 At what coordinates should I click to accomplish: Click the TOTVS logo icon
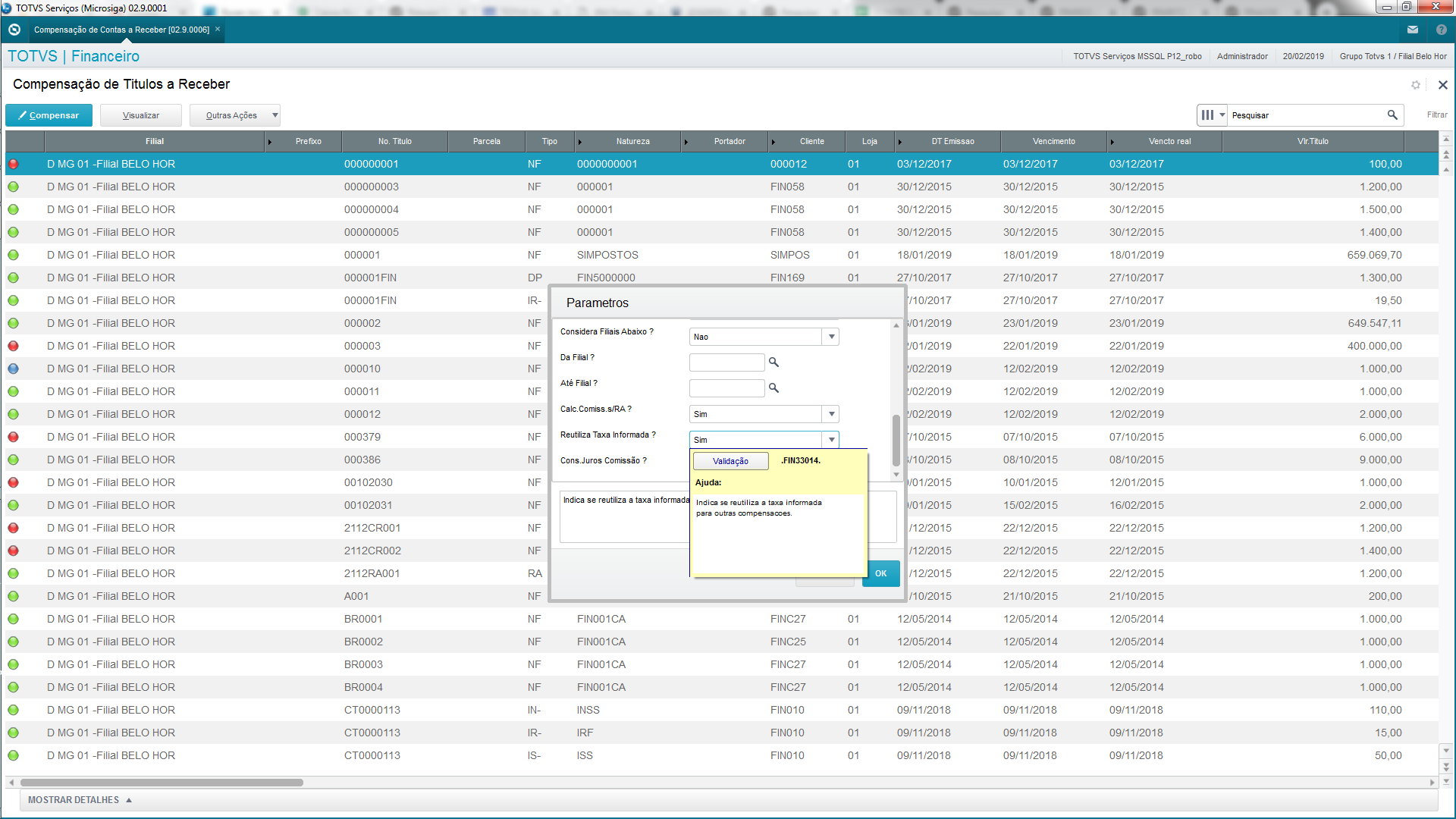[14, 30]
